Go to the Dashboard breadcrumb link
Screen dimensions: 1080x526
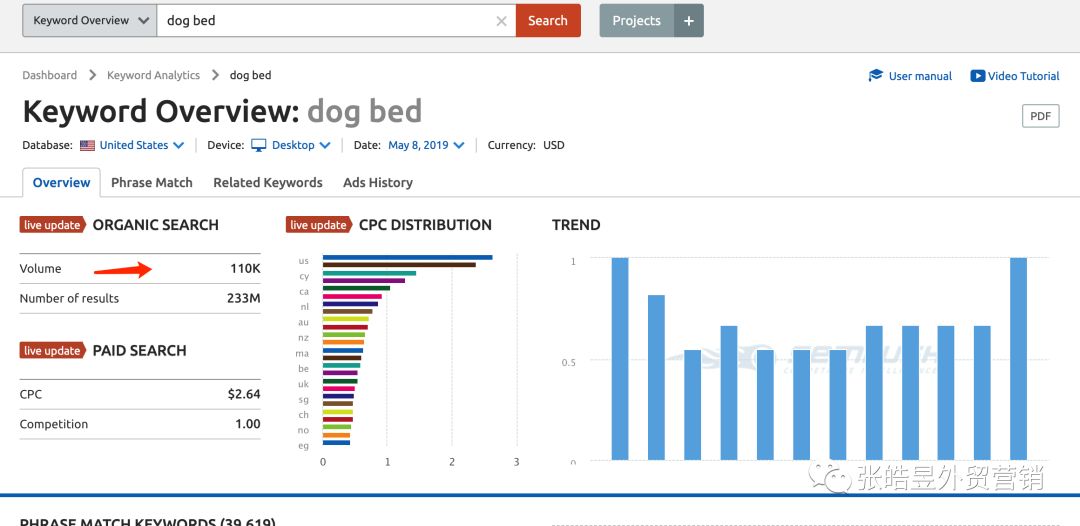coord(50,75)
